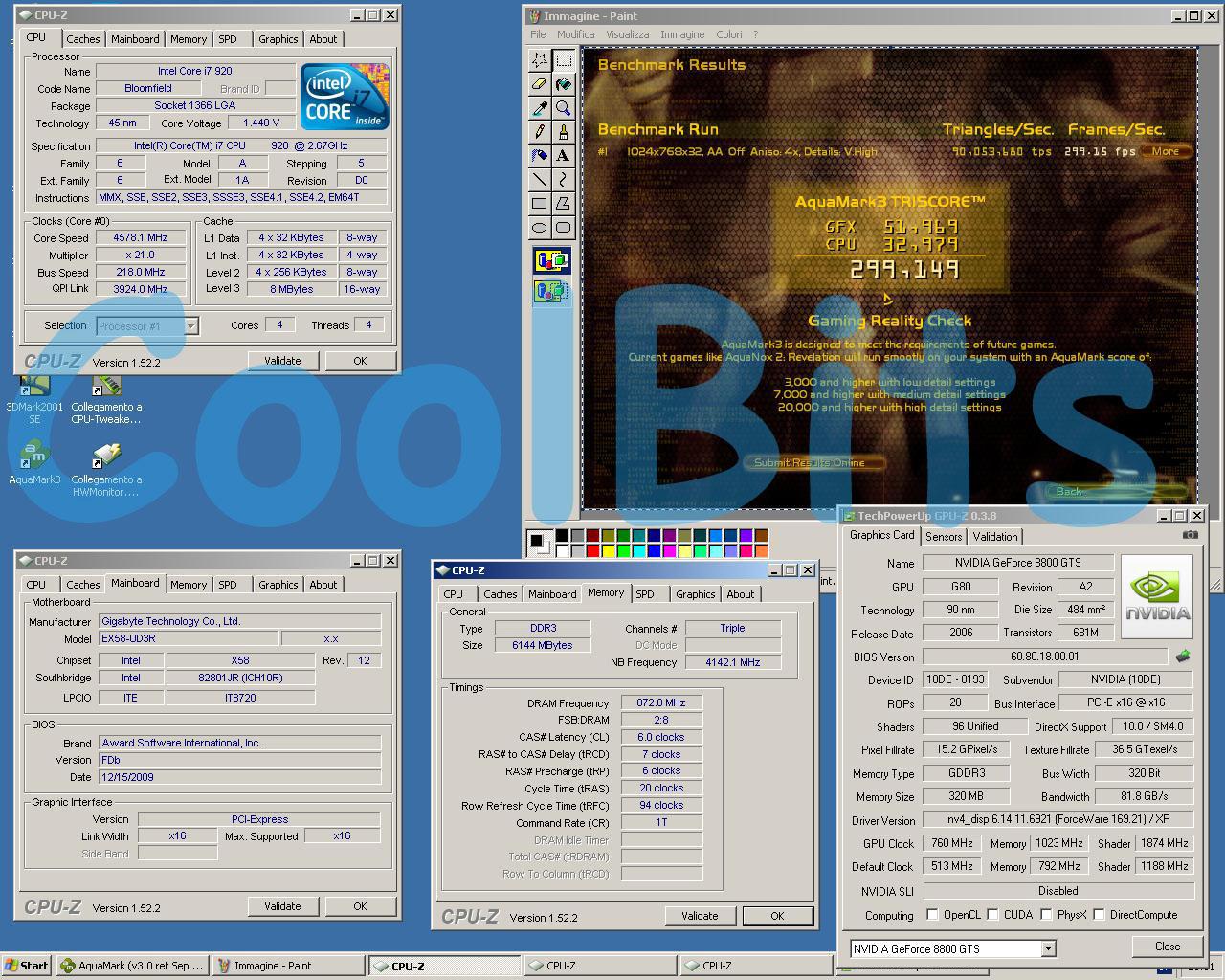
Task: Switch to AquaMark in the taskbar
Action: pyautogui.click(x=132, y=966)
